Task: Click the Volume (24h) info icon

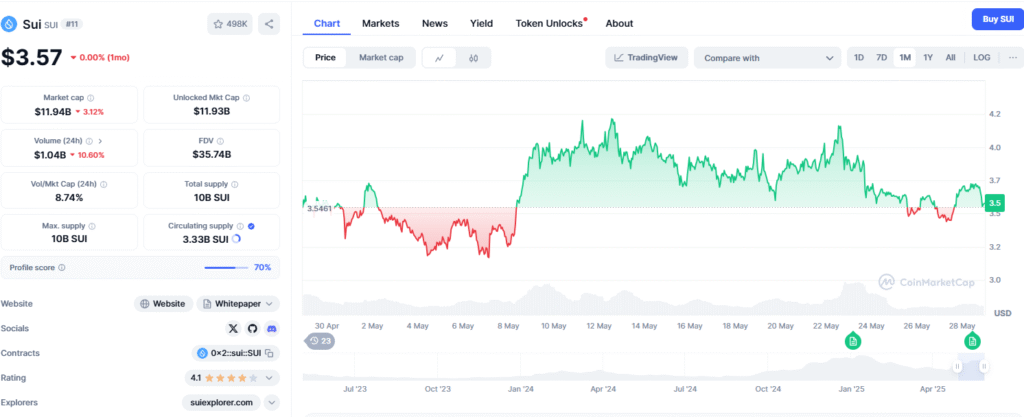Action: coord(89,141)
